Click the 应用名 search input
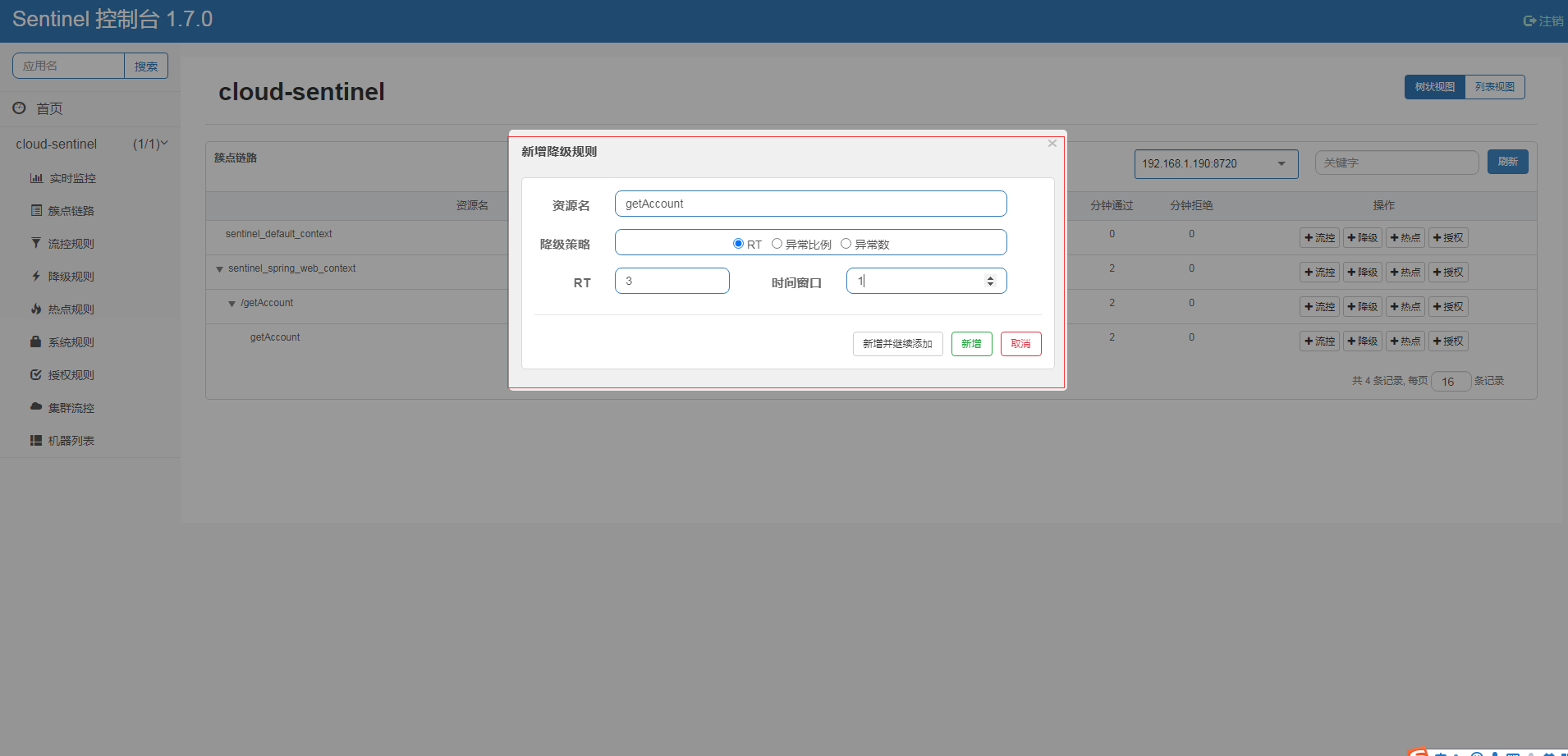Image resolution: width=1568 pixels, height=756 pixels. click(68, 66)
